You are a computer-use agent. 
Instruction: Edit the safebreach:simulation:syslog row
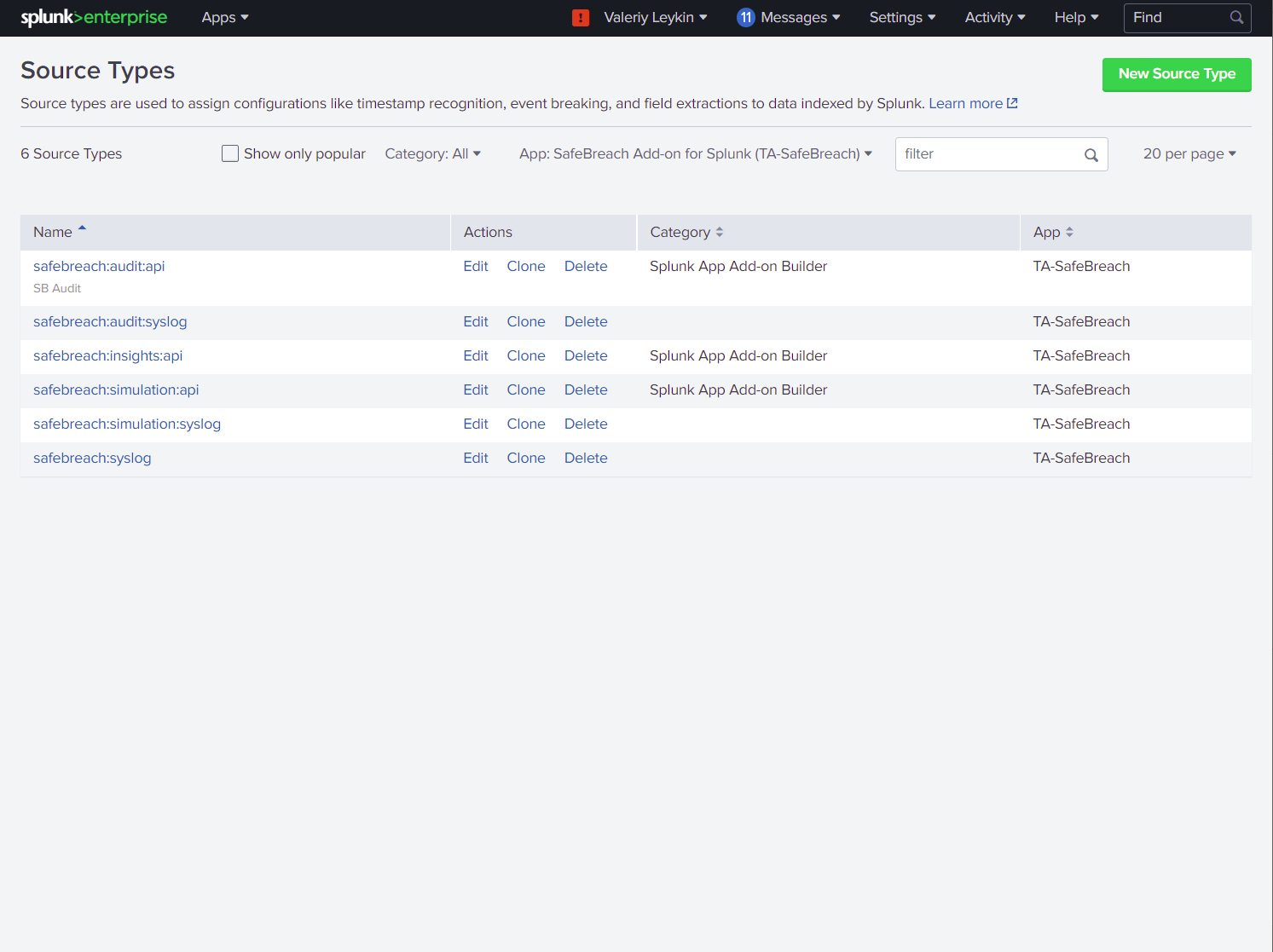tap(476, 424)
